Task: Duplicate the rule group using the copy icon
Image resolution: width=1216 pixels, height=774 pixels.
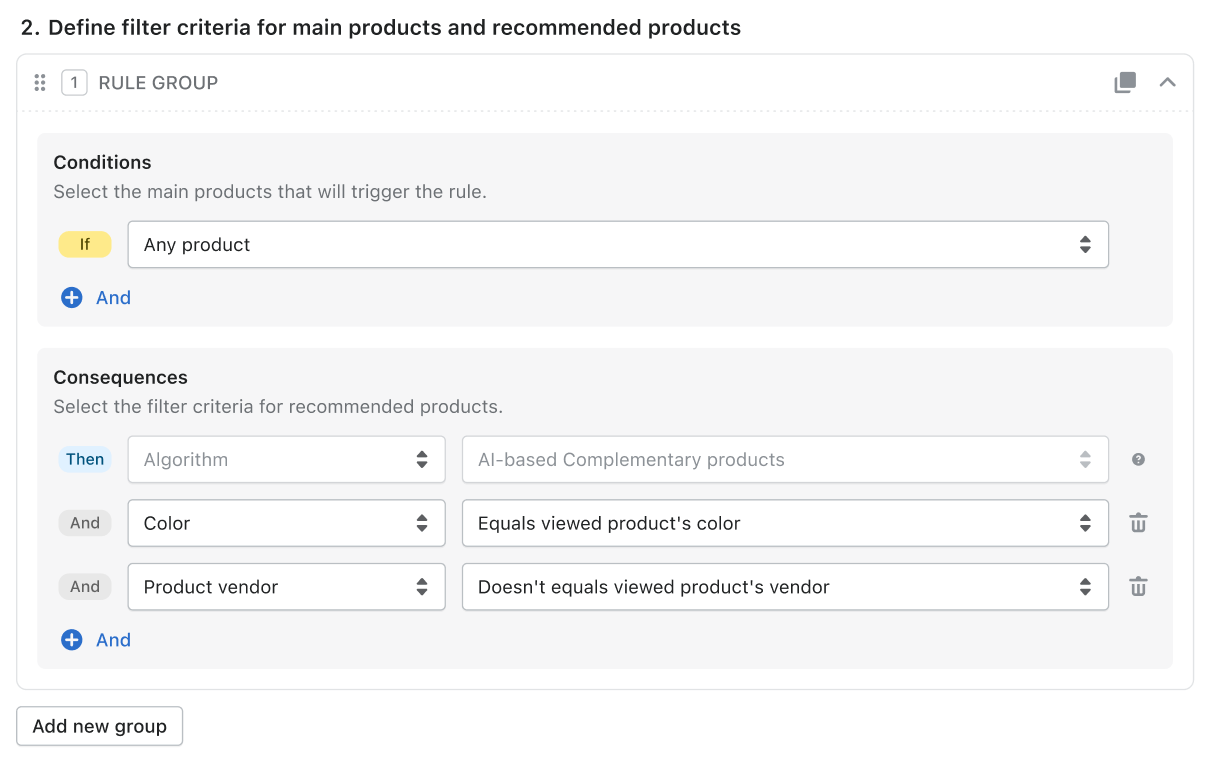Action: [x=1124, y=82]
